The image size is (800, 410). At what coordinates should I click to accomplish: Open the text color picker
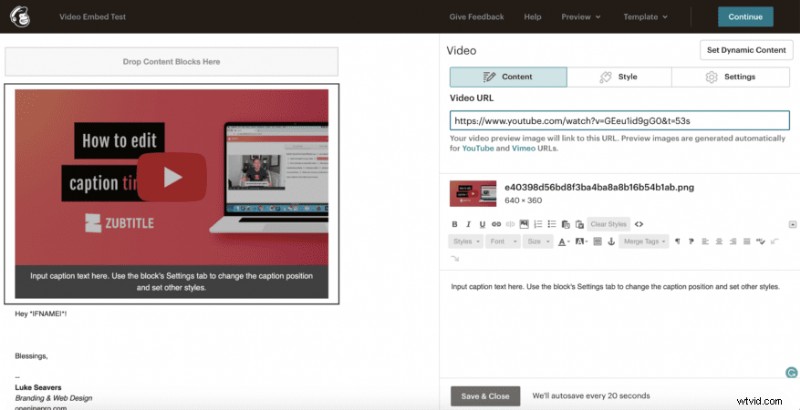pos(563,242)
